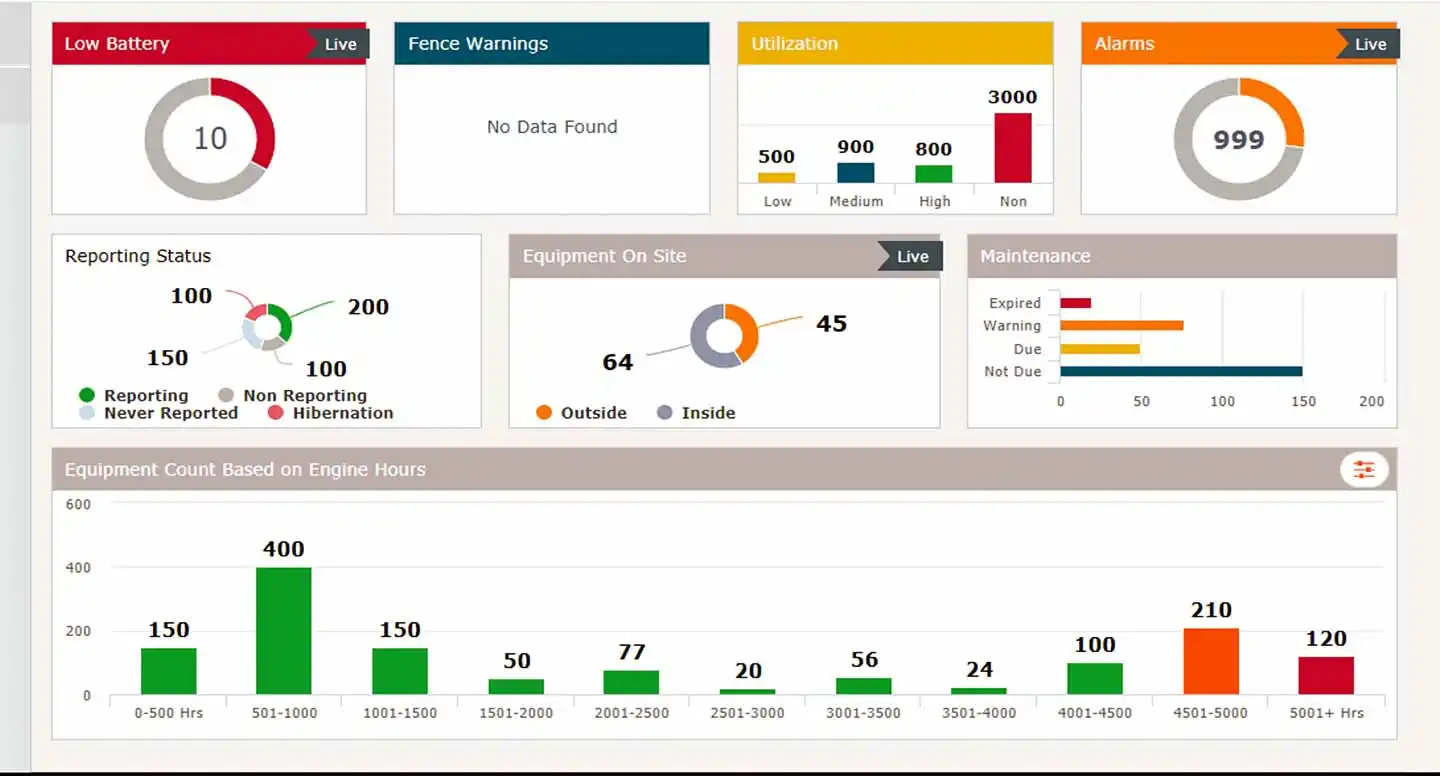Select the Utilization panel header

pyautogui.click(x=895, y=44)
